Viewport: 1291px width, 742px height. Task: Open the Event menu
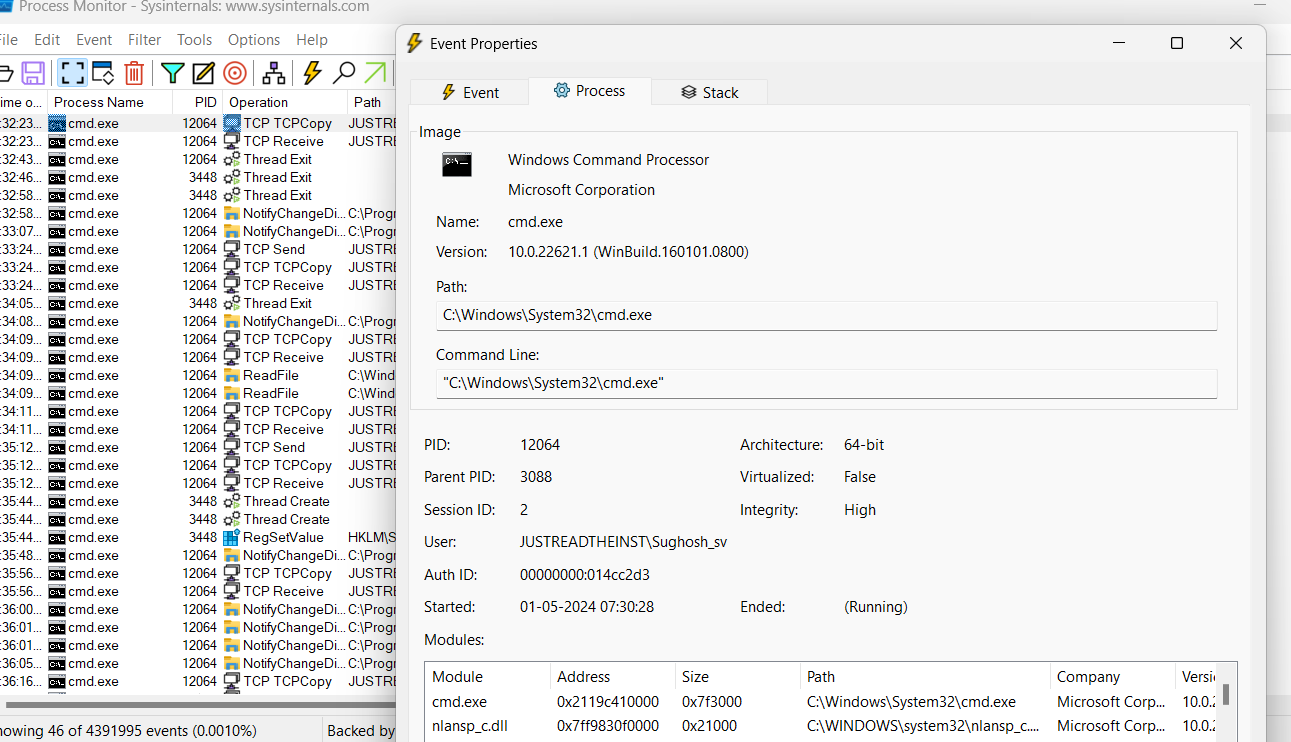(x=94, y=40)
